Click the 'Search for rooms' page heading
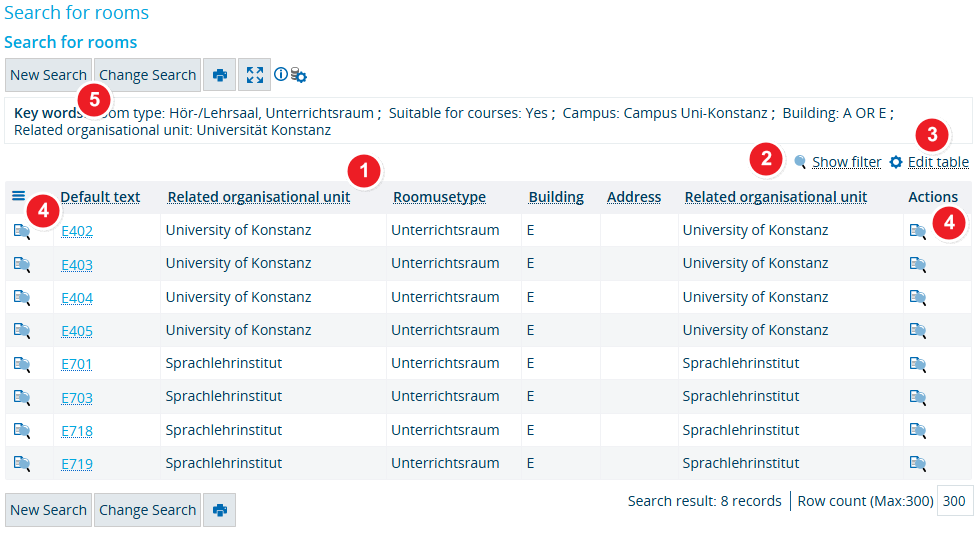Viewport: 978px width, 533px height. [x=76, y=12]
